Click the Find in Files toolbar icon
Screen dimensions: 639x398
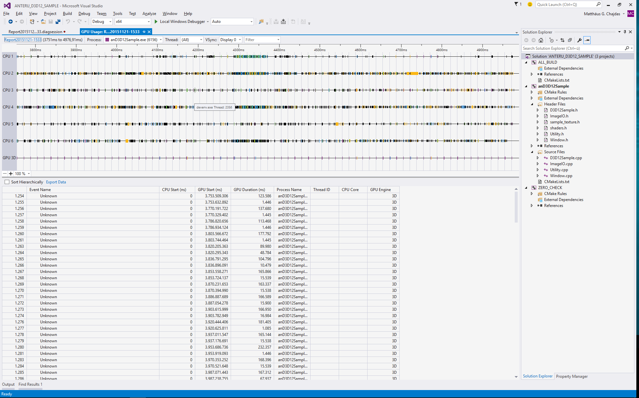261,22
